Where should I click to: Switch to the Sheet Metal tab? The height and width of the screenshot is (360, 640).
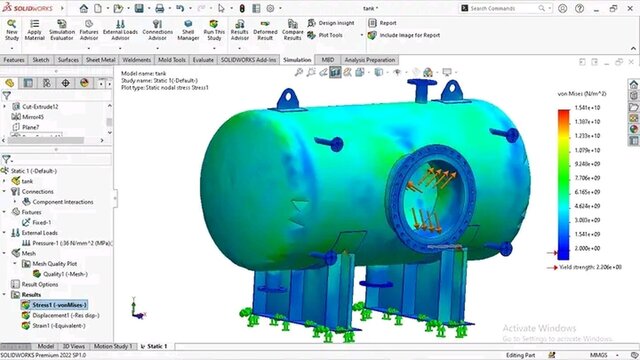click(x=100, y=60)
